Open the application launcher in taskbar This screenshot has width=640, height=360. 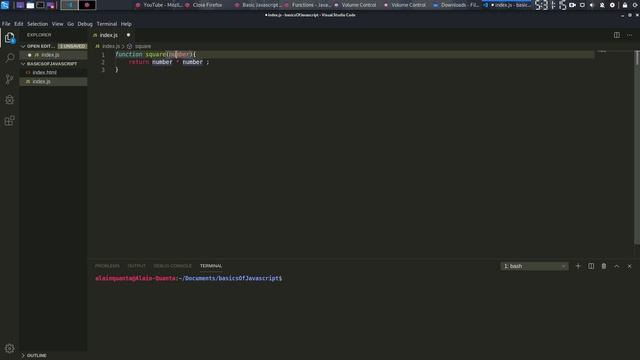pyautogui.click(x=5, y=5)
